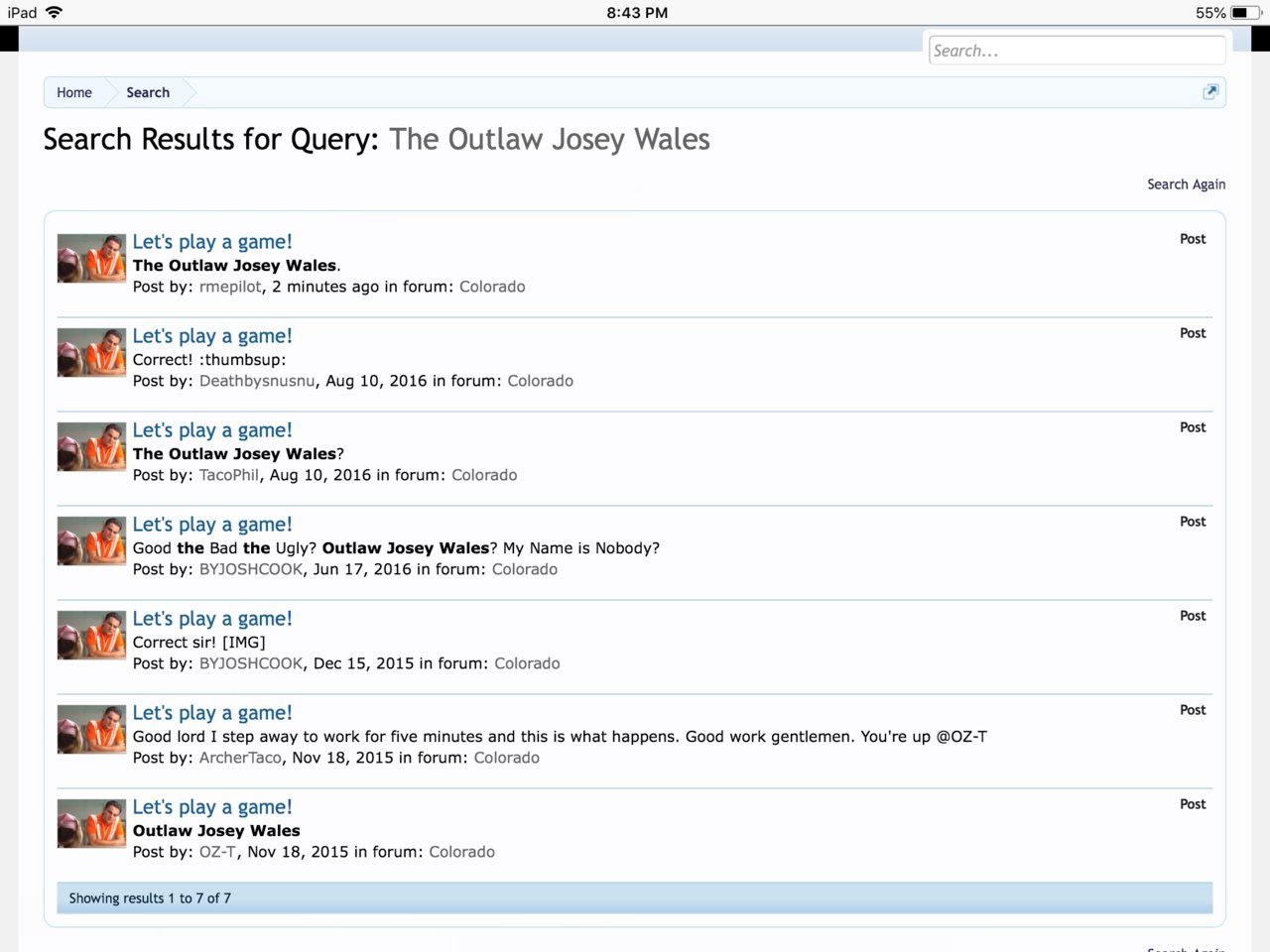Open 'Let's play a game!' title posted Dec 15, 2015
Screen dimensions: 1270x952
(x=212, y=619)
